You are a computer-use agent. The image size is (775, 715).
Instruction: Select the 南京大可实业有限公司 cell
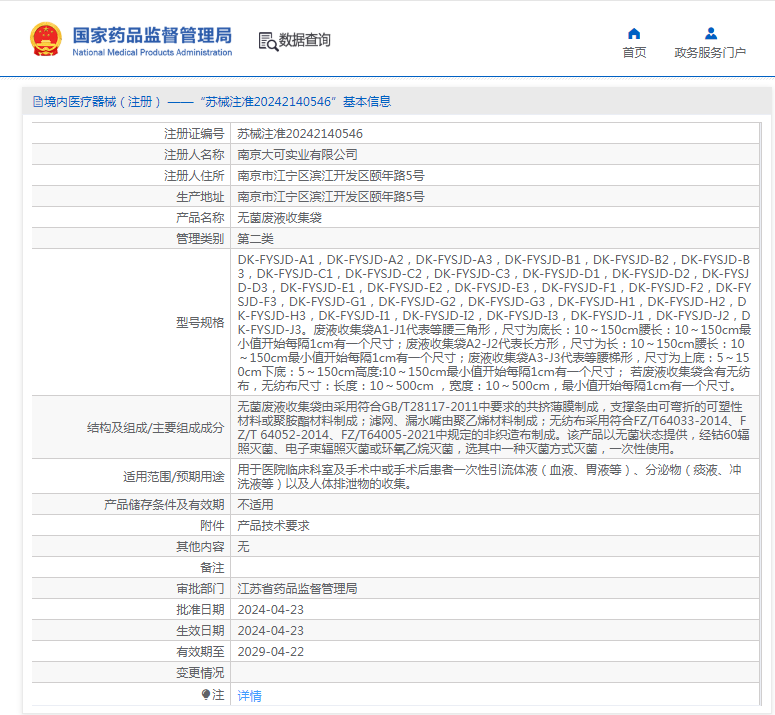click(298, 155)
